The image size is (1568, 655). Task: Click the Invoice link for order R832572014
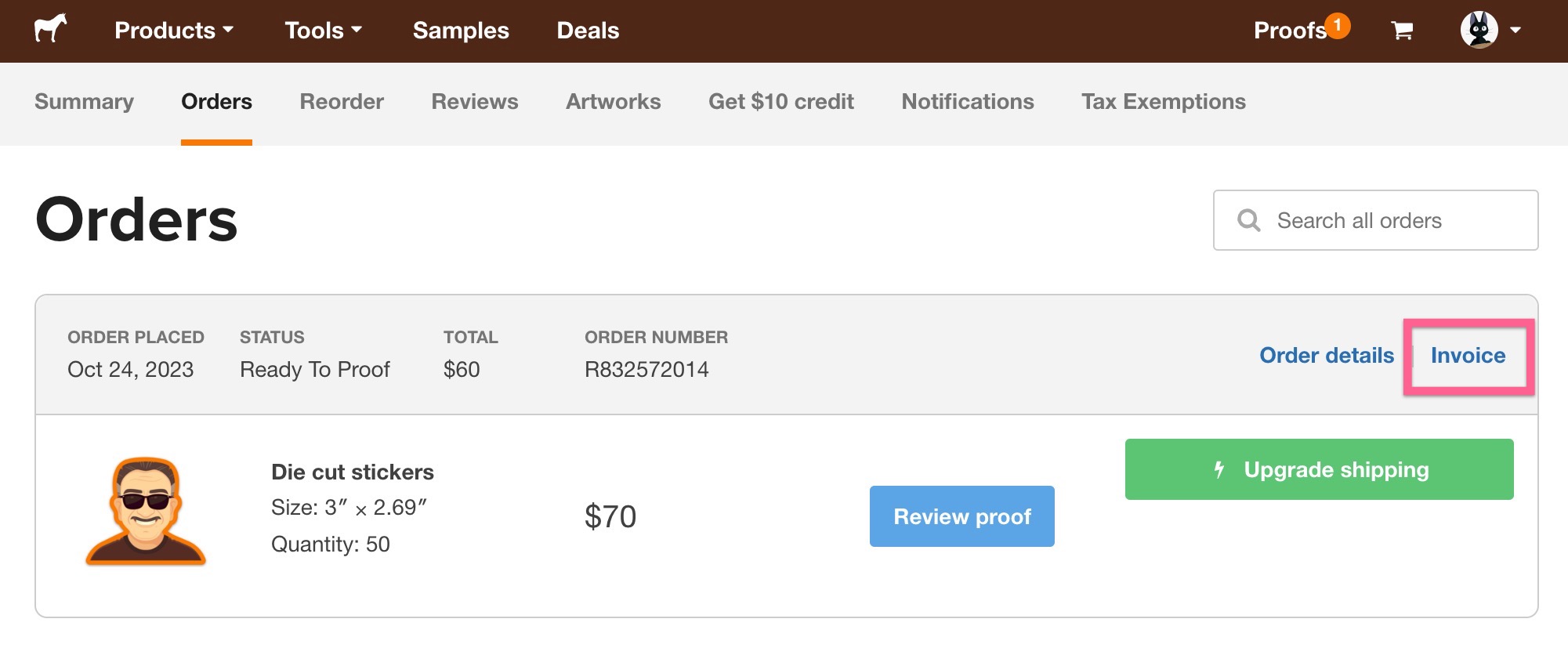point(1468,355)
